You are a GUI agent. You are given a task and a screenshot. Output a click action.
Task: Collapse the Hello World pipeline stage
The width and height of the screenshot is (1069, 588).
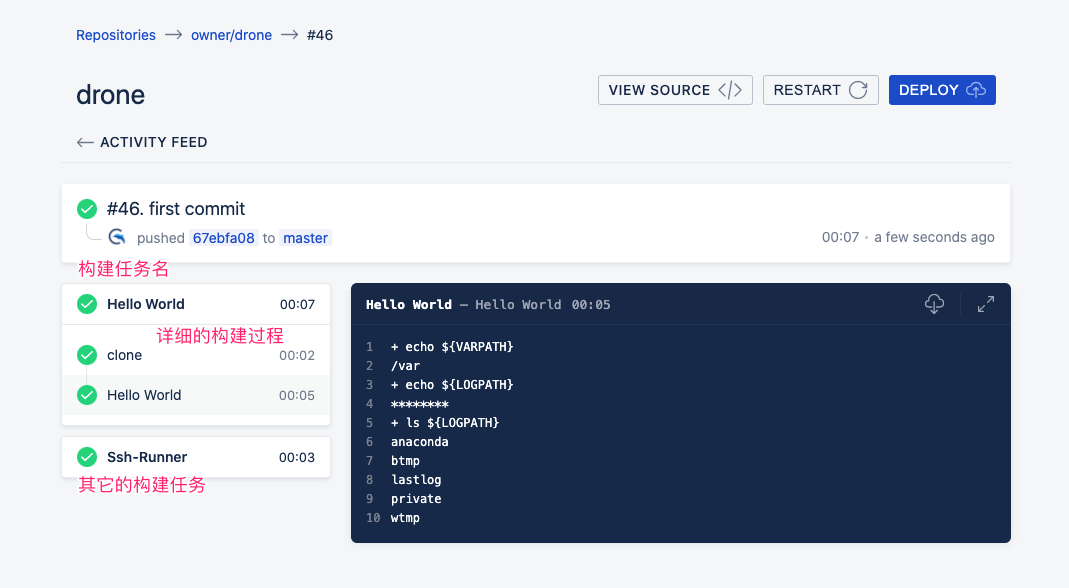196,304
